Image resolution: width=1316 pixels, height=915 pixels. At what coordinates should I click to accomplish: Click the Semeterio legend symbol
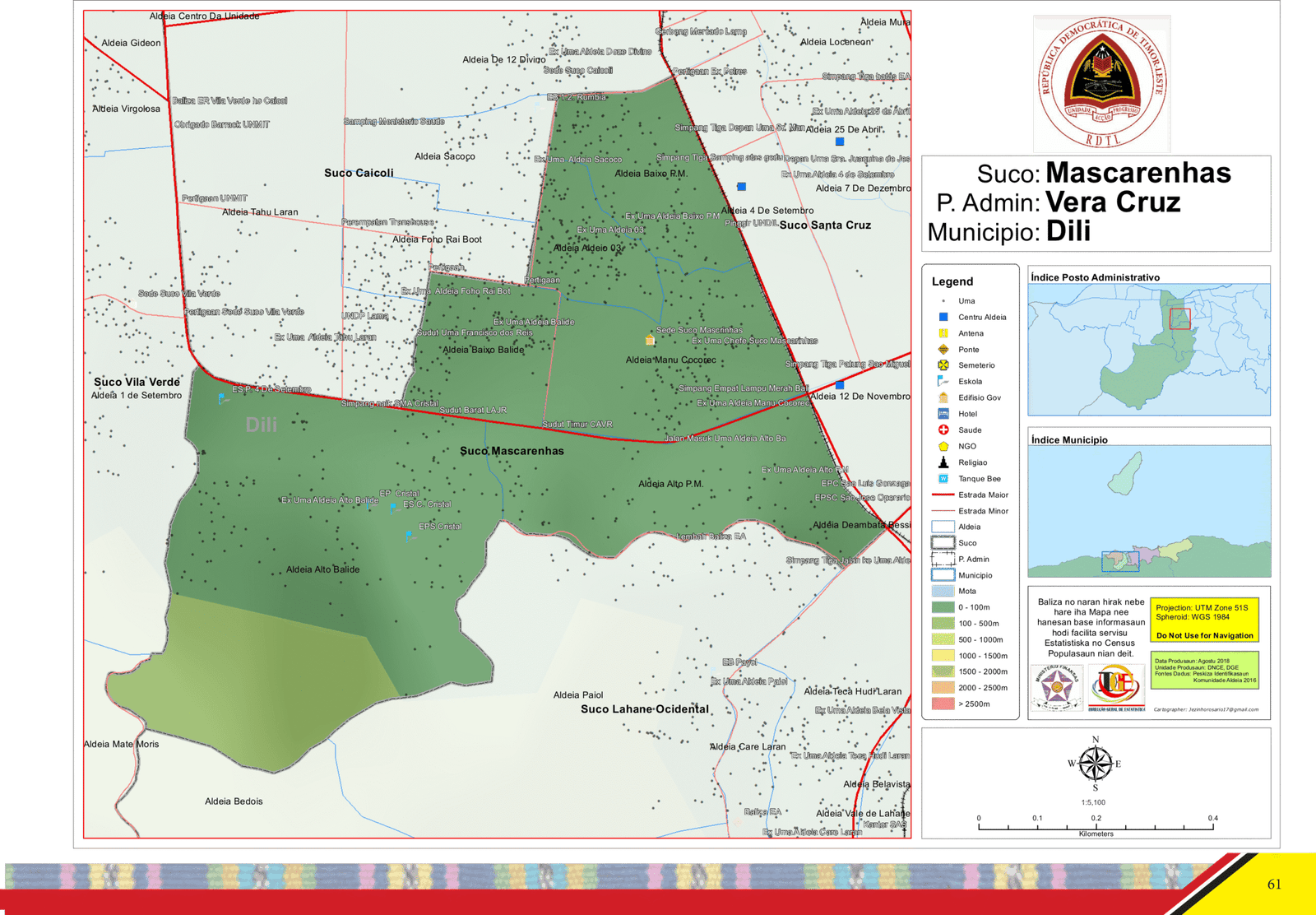943,365
